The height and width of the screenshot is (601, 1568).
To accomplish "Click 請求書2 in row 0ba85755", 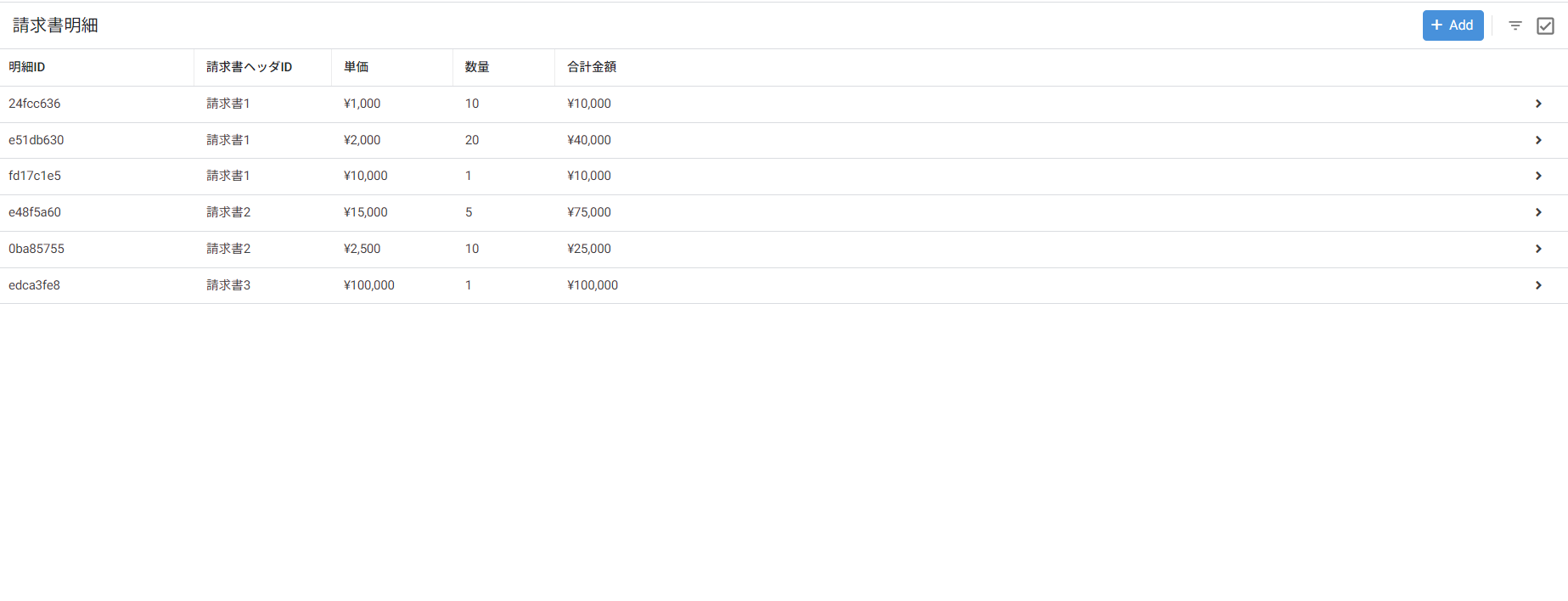I will 228,249.
